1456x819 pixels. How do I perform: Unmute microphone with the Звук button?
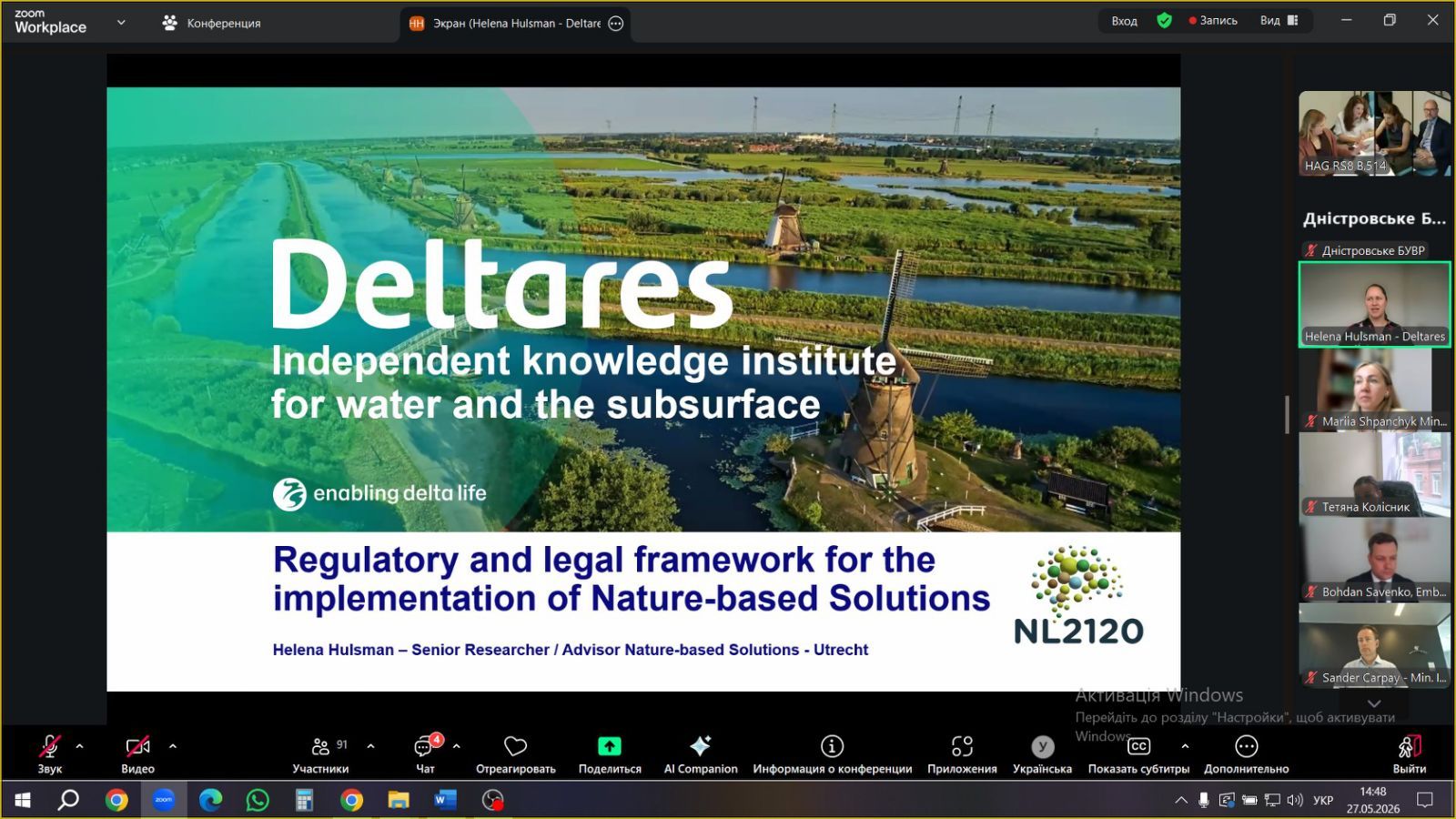49,753
